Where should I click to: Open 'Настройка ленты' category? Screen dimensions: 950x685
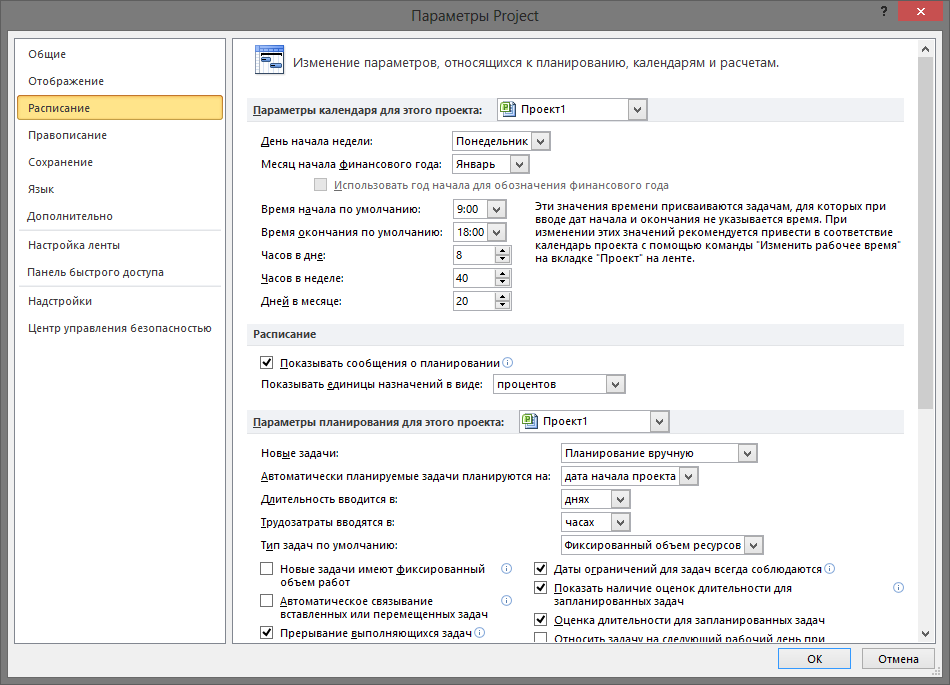[x=120, y=245]
